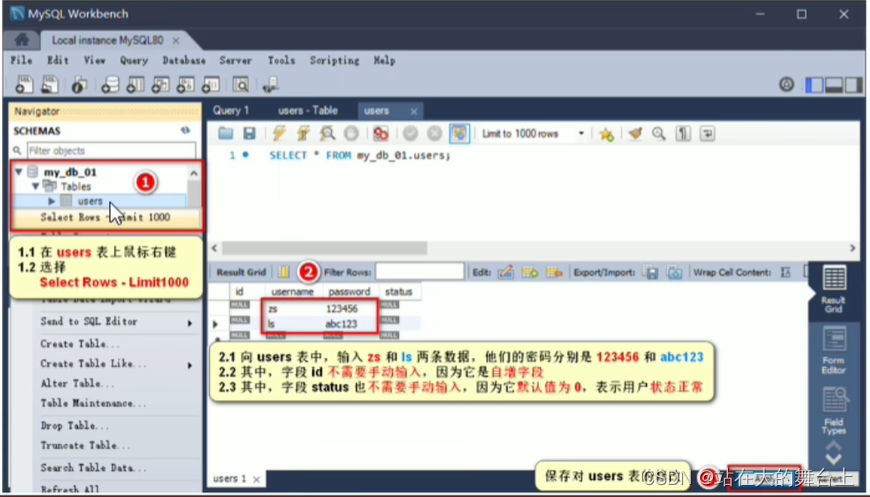Open the Scripting menu

coord(334,60)
